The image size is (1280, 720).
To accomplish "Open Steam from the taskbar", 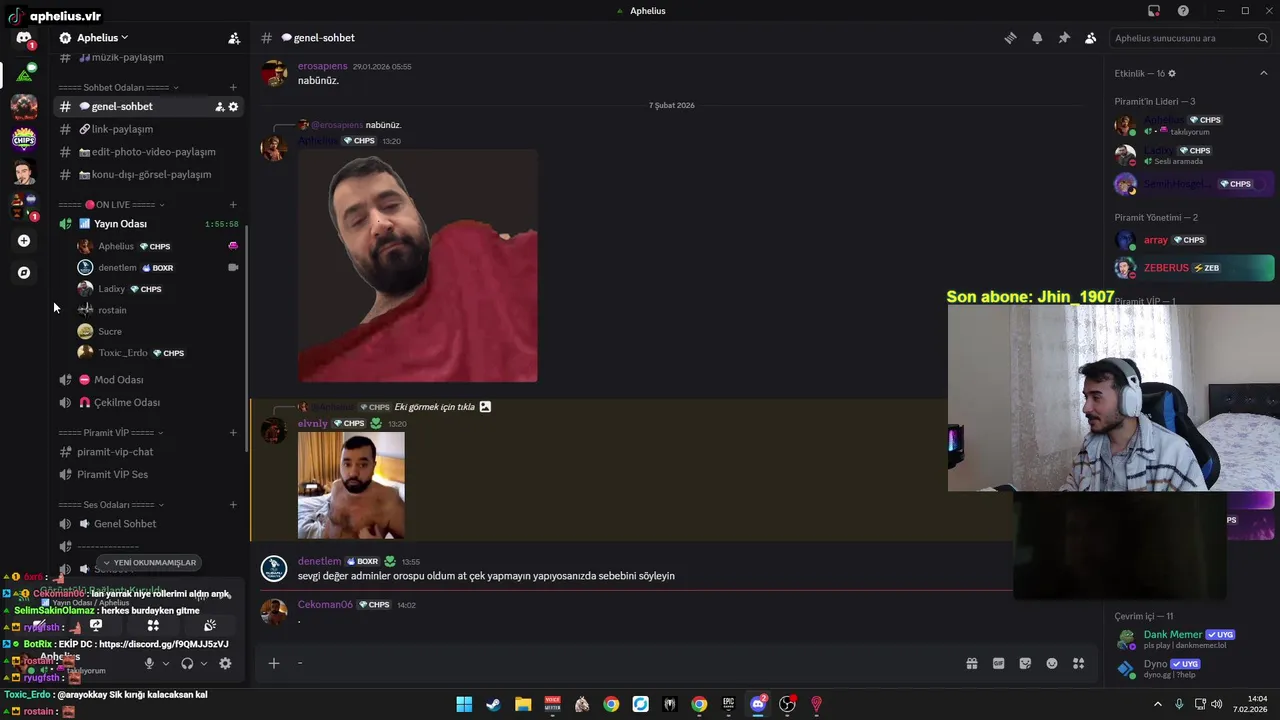I will (493, 704).
